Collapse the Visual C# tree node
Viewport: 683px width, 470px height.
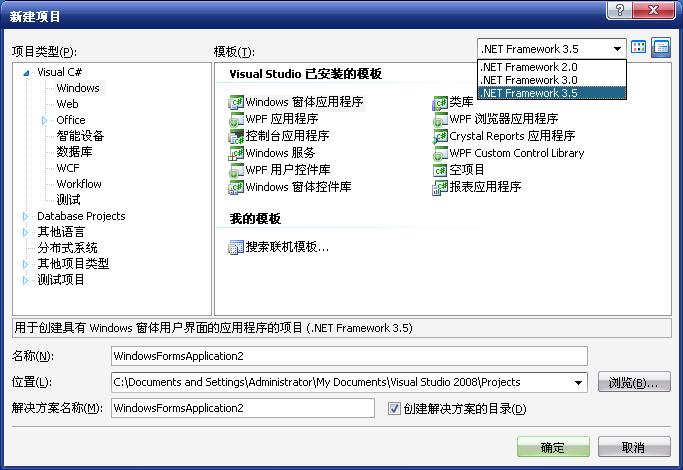(26, 73)
